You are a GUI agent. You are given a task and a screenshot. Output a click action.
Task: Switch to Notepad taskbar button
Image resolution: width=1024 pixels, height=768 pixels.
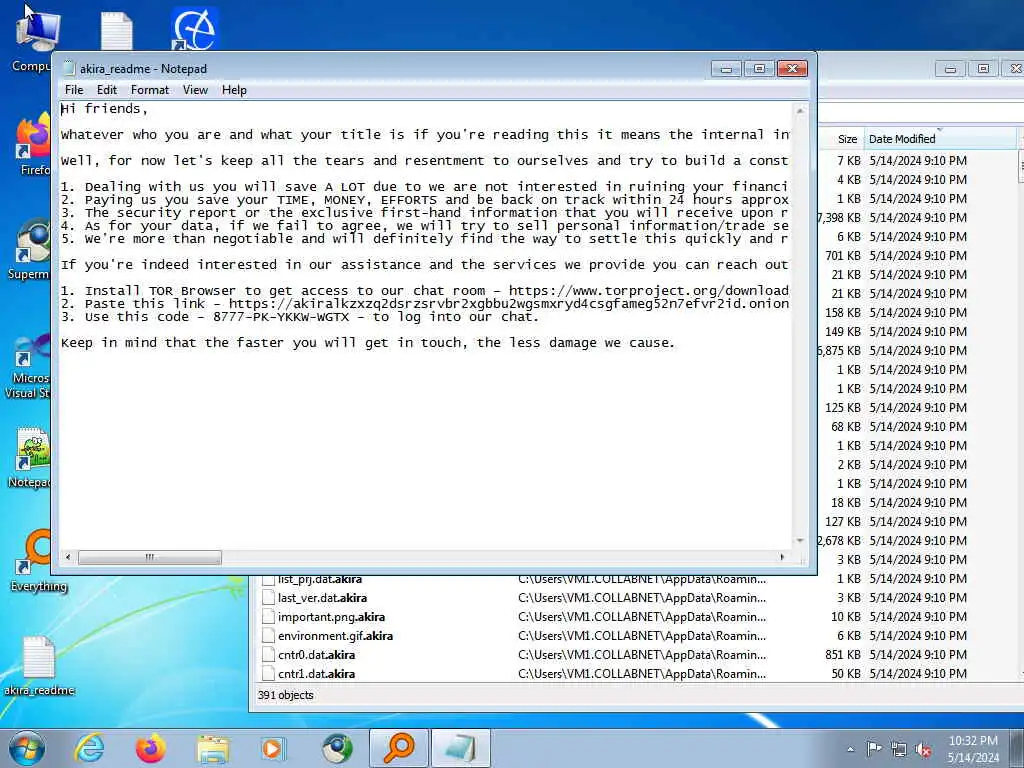460,748
